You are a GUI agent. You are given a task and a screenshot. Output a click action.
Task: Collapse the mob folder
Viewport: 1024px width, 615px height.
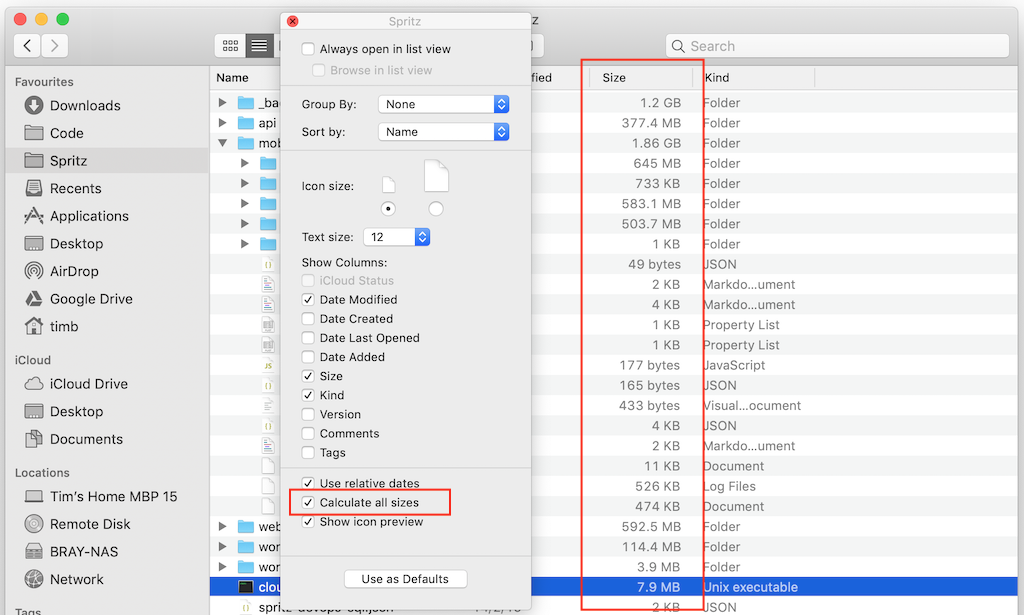coord(223,143)
